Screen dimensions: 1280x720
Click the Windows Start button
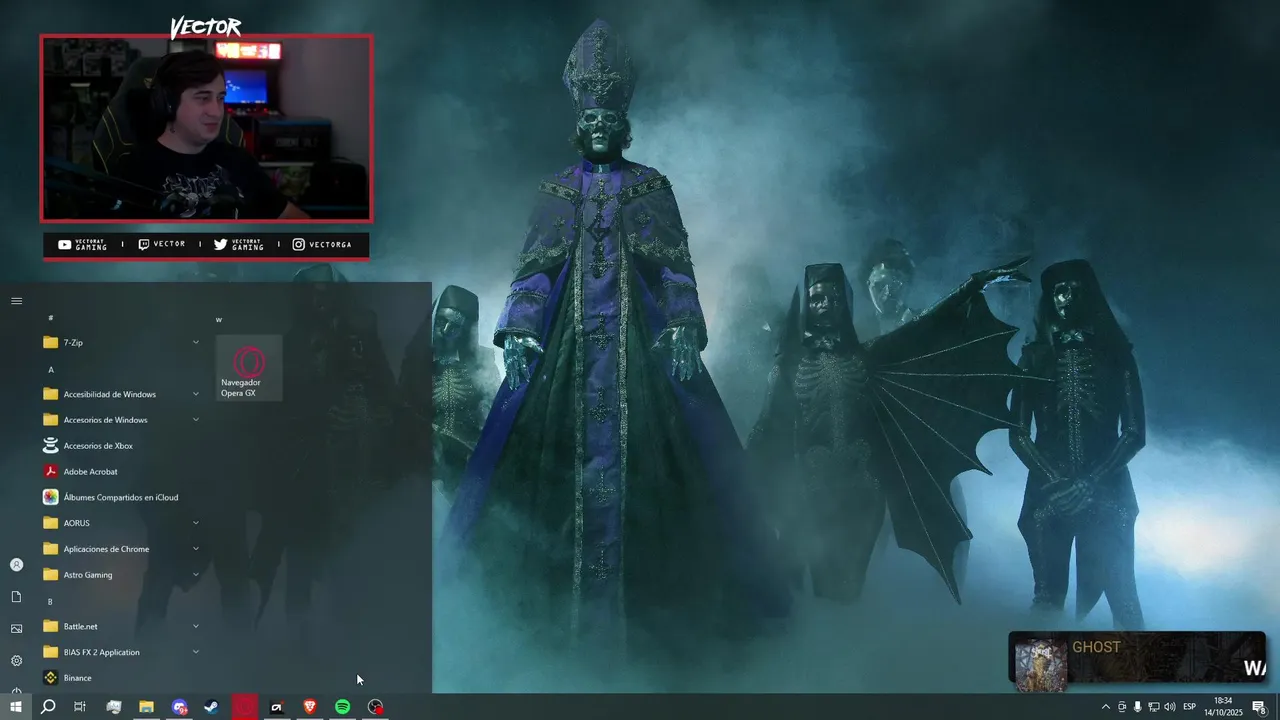[x=16, y=707]
